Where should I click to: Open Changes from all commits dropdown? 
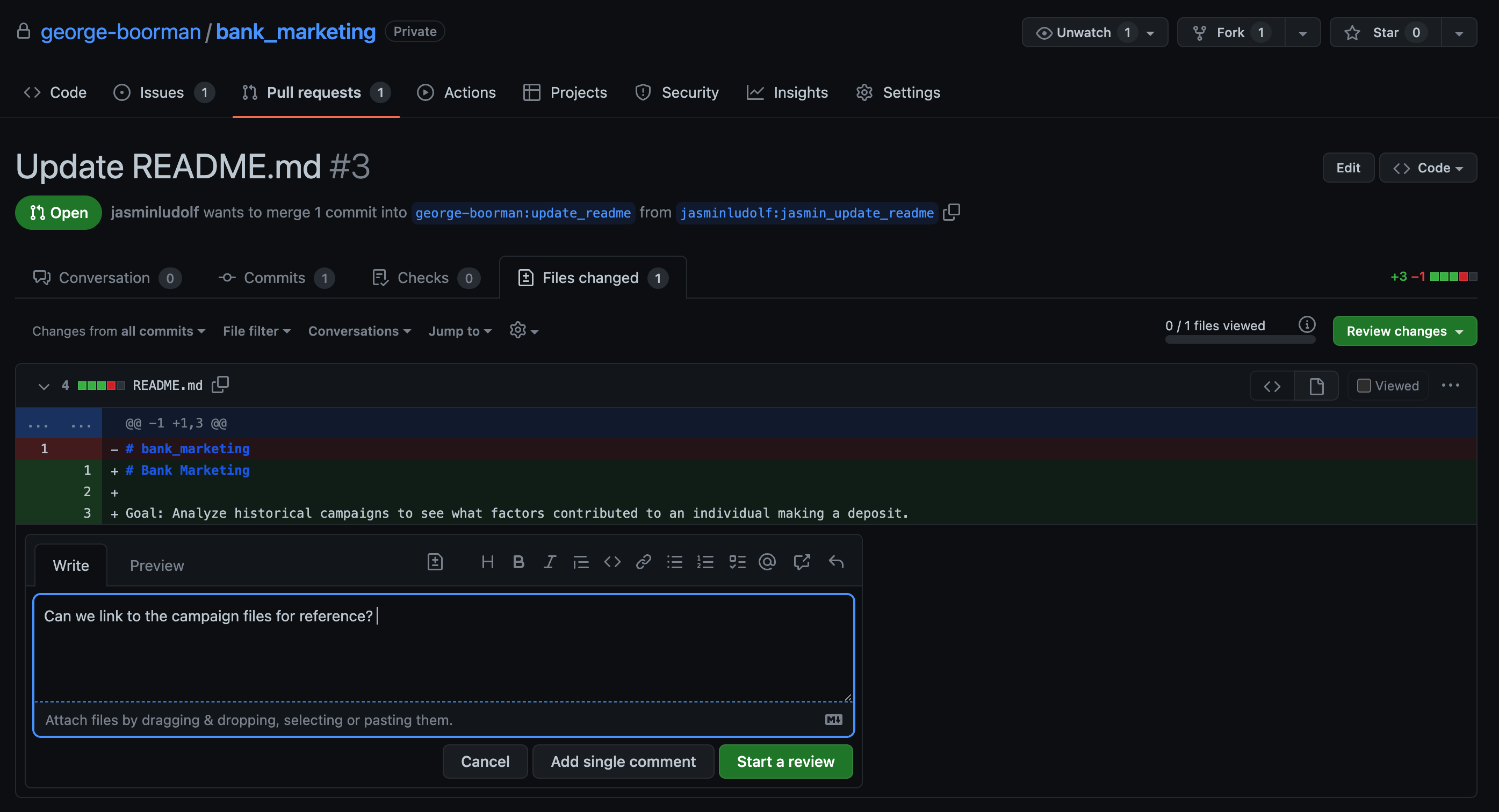coord(118,331)
